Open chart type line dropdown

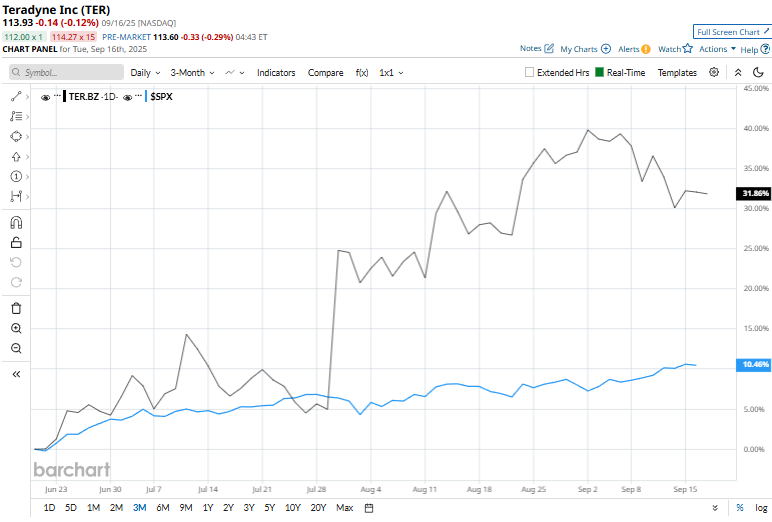click(x=235, y=72)
